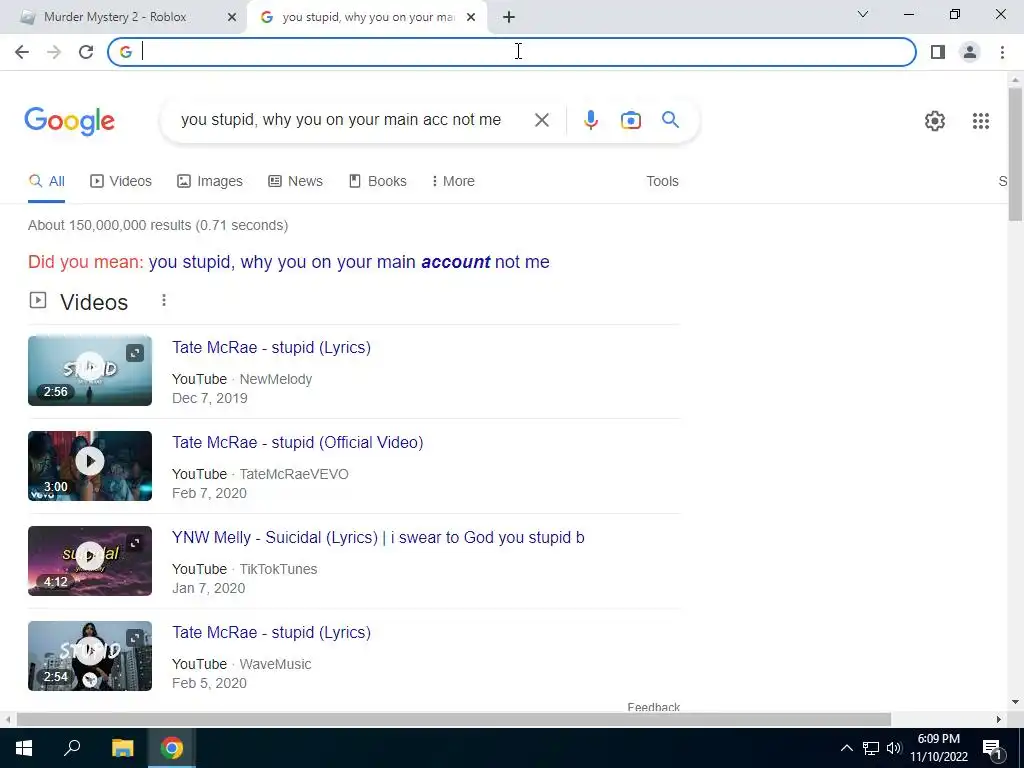Open the Chrome profile avatar

[970, 52]
